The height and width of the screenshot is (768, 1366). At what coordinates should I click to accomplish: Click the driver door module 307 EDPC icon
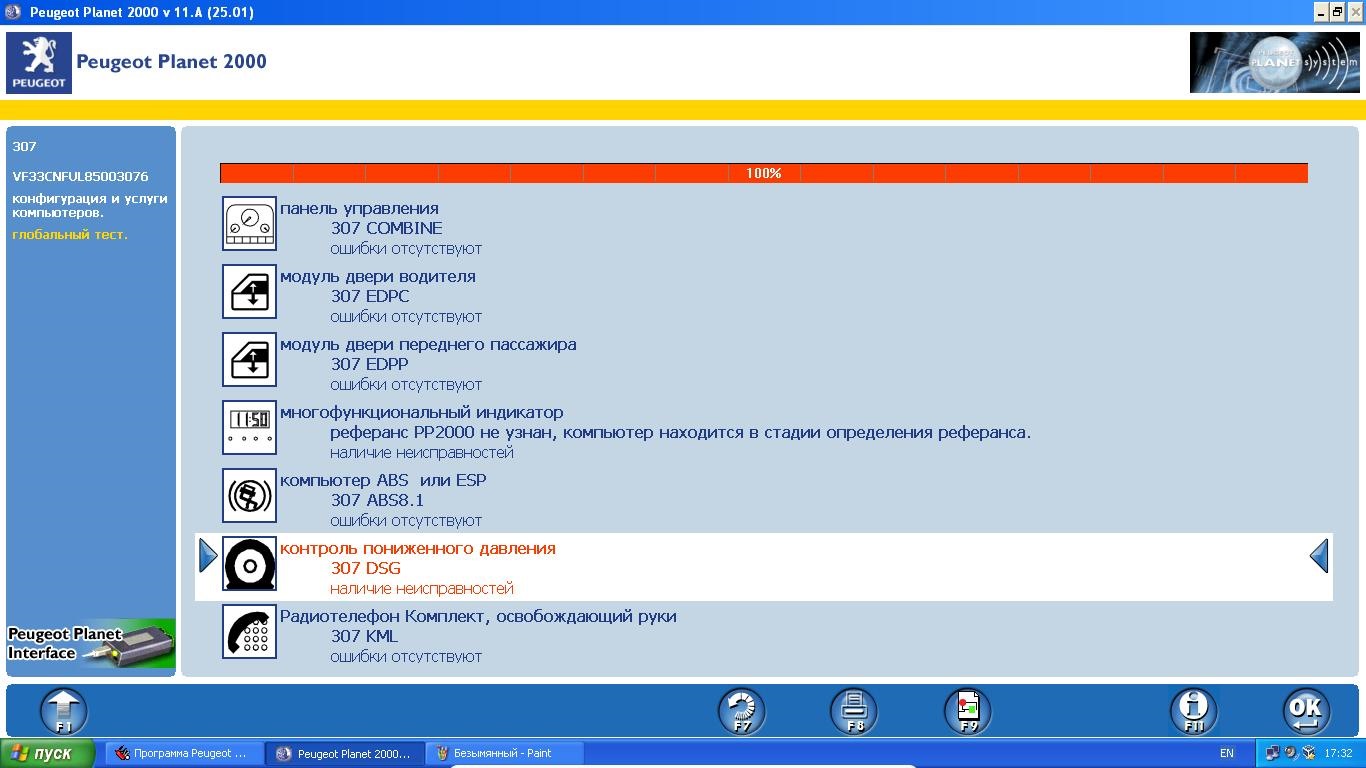click(x=249, y=291)
